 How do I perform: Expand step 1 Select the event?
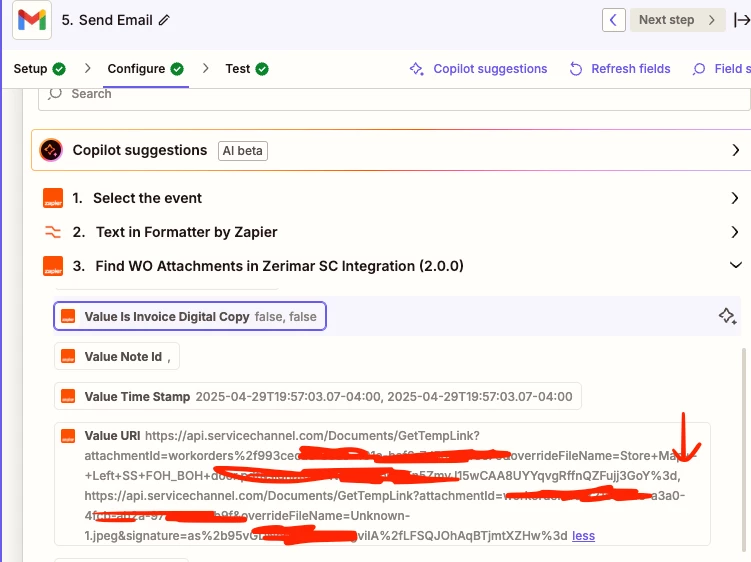coord(391,198)
